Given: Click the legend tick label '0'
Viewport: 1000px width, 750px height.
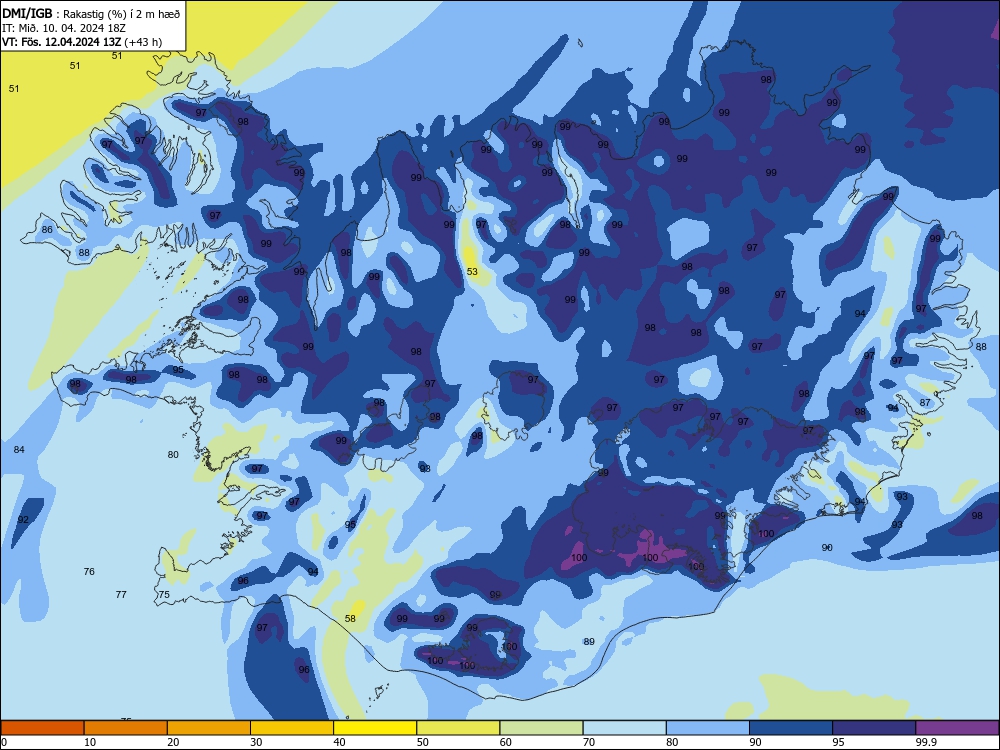Looking at the screenshot, I should coord(4,742).
